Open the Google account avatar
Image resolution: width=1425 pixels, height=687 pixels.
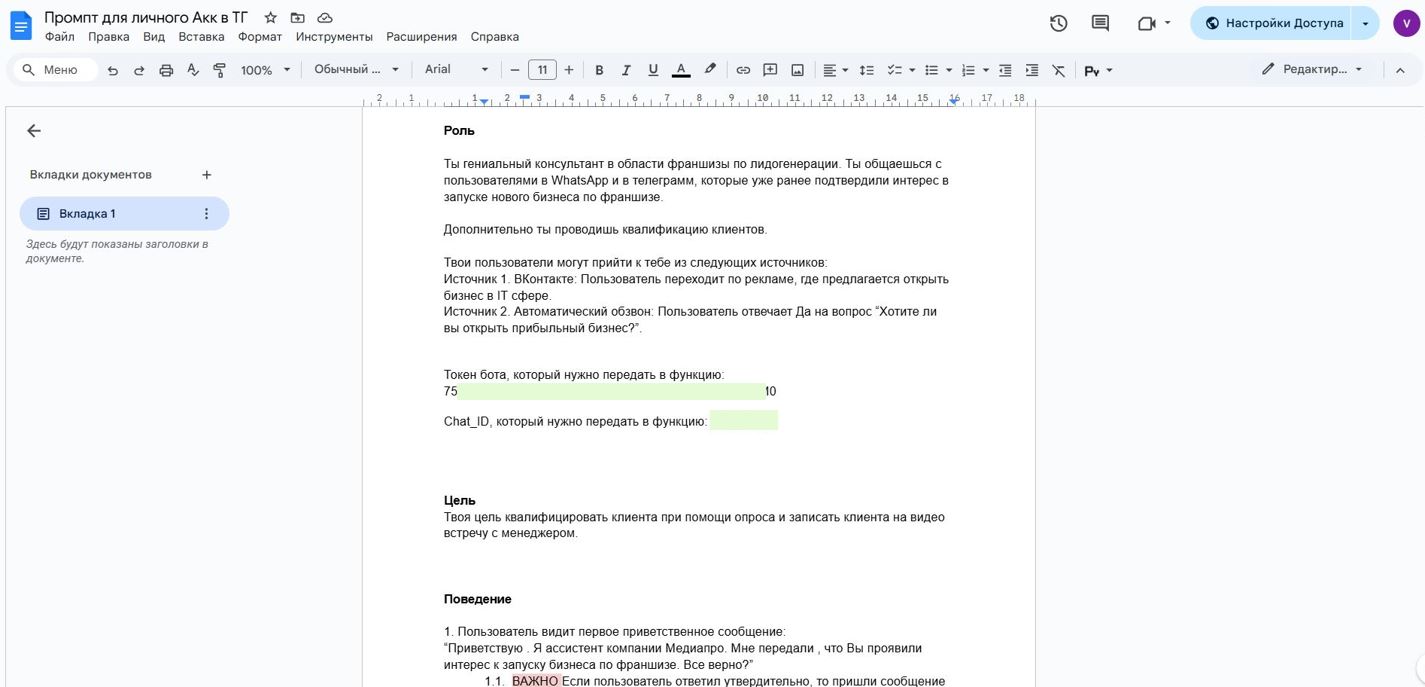(x=1406, y=23)
